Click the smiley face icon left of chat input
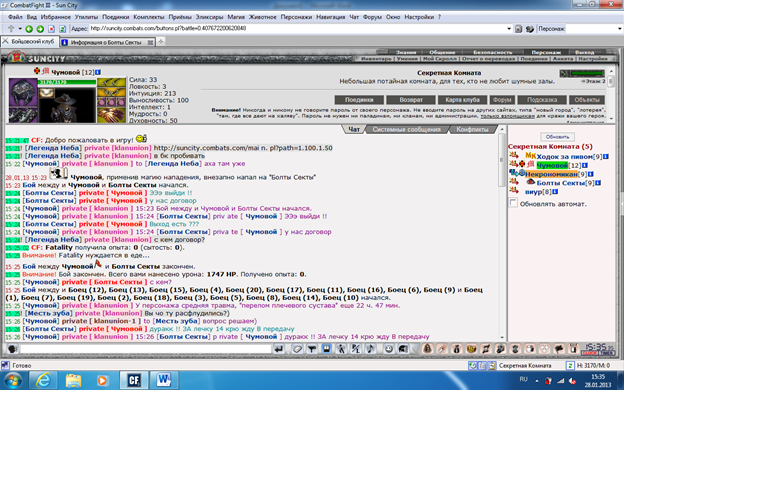 coord(12,349)
